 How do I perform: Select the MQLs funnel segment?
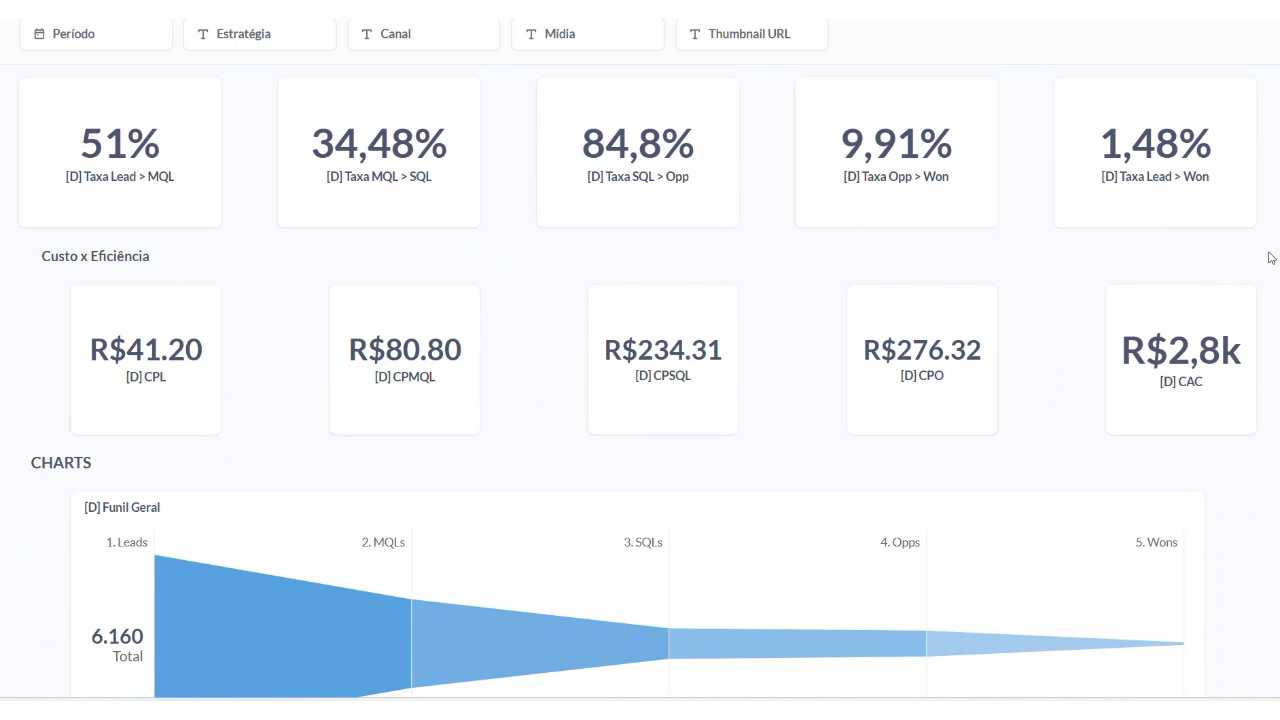pyautogui.click(x=540, y=642)
